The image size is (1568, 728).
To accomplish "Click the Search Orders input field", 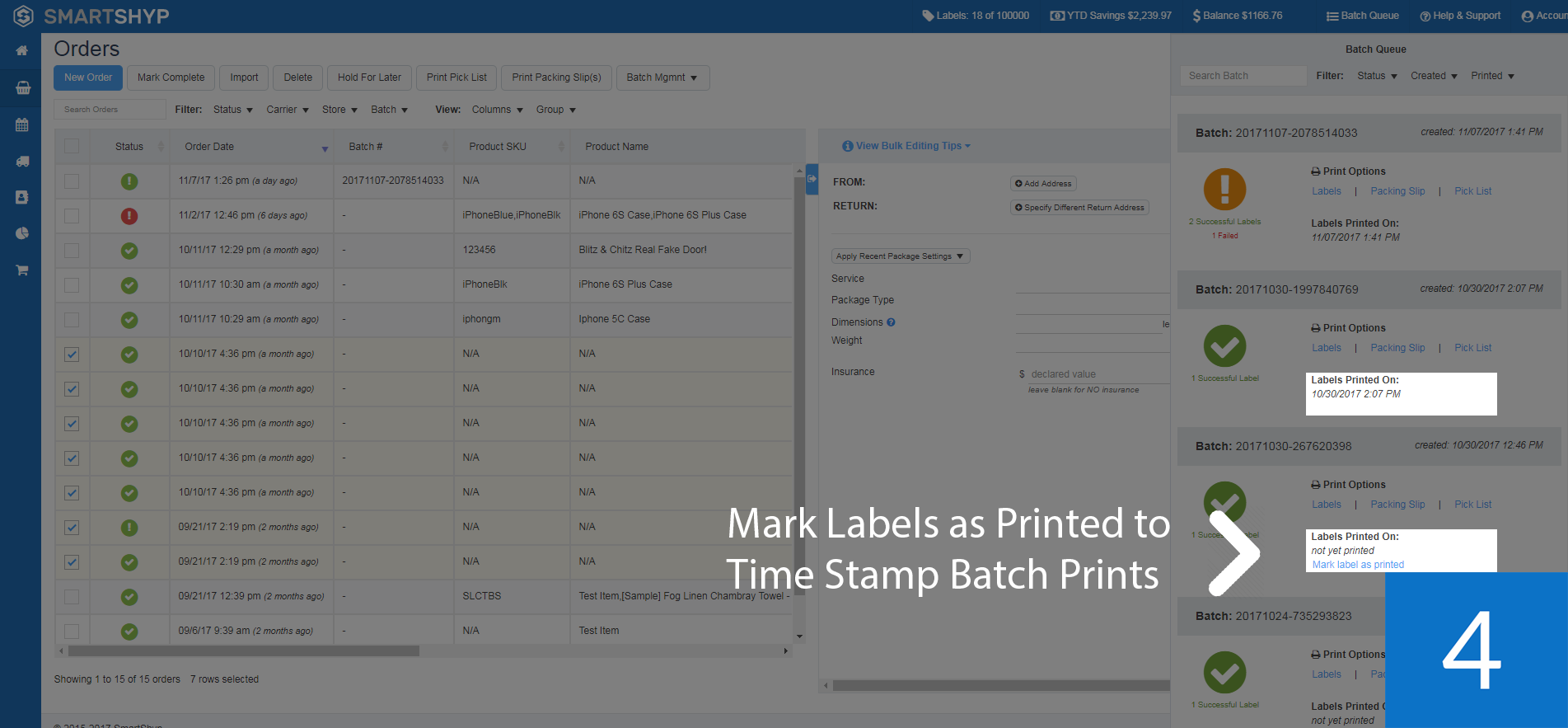I will pyautogui.click(x=110, y=110).
